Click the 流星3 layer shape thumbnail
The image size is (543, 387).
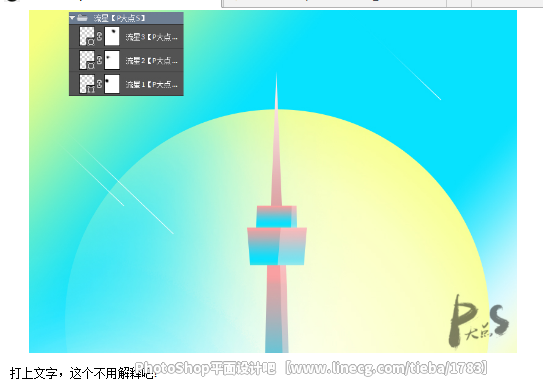pyautogui.click(x=87, y=37)
